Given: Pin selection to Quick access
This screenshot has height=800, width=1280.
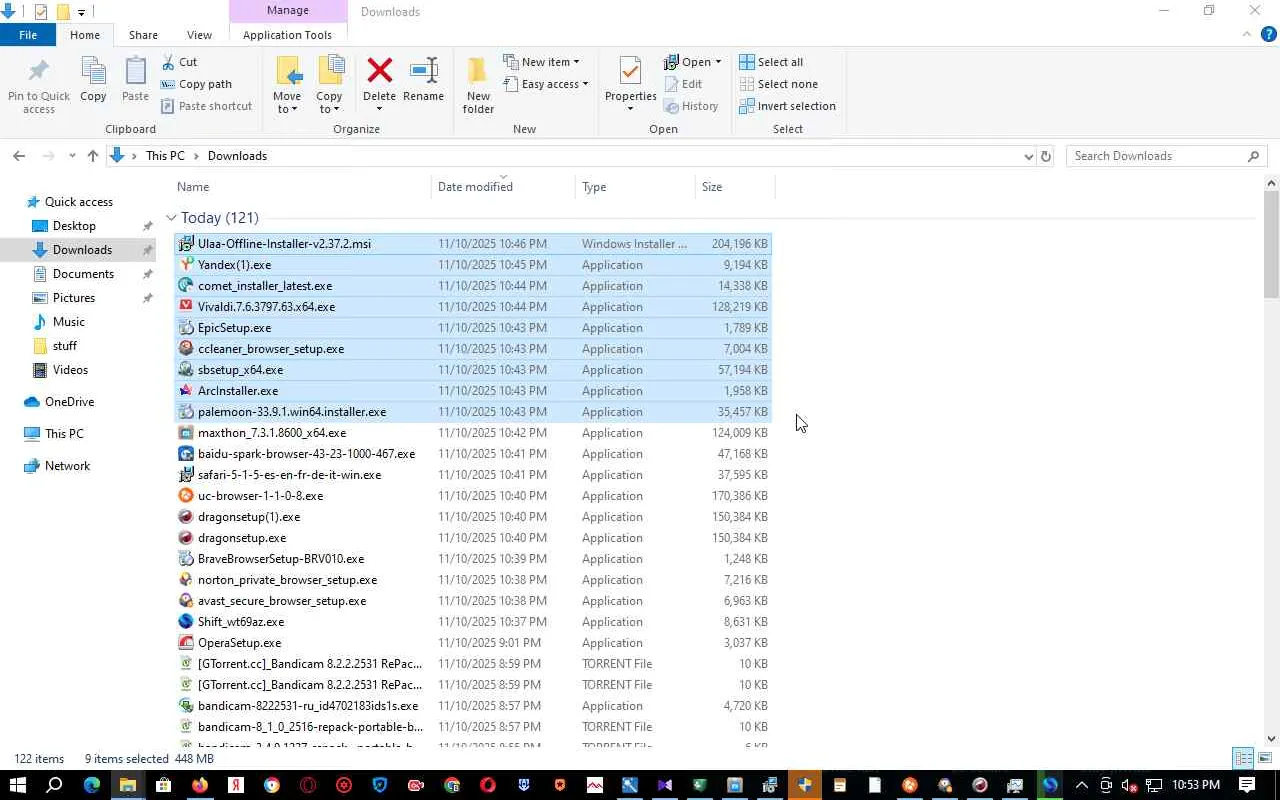Looking at the screenshot, I should pos(39,84).
